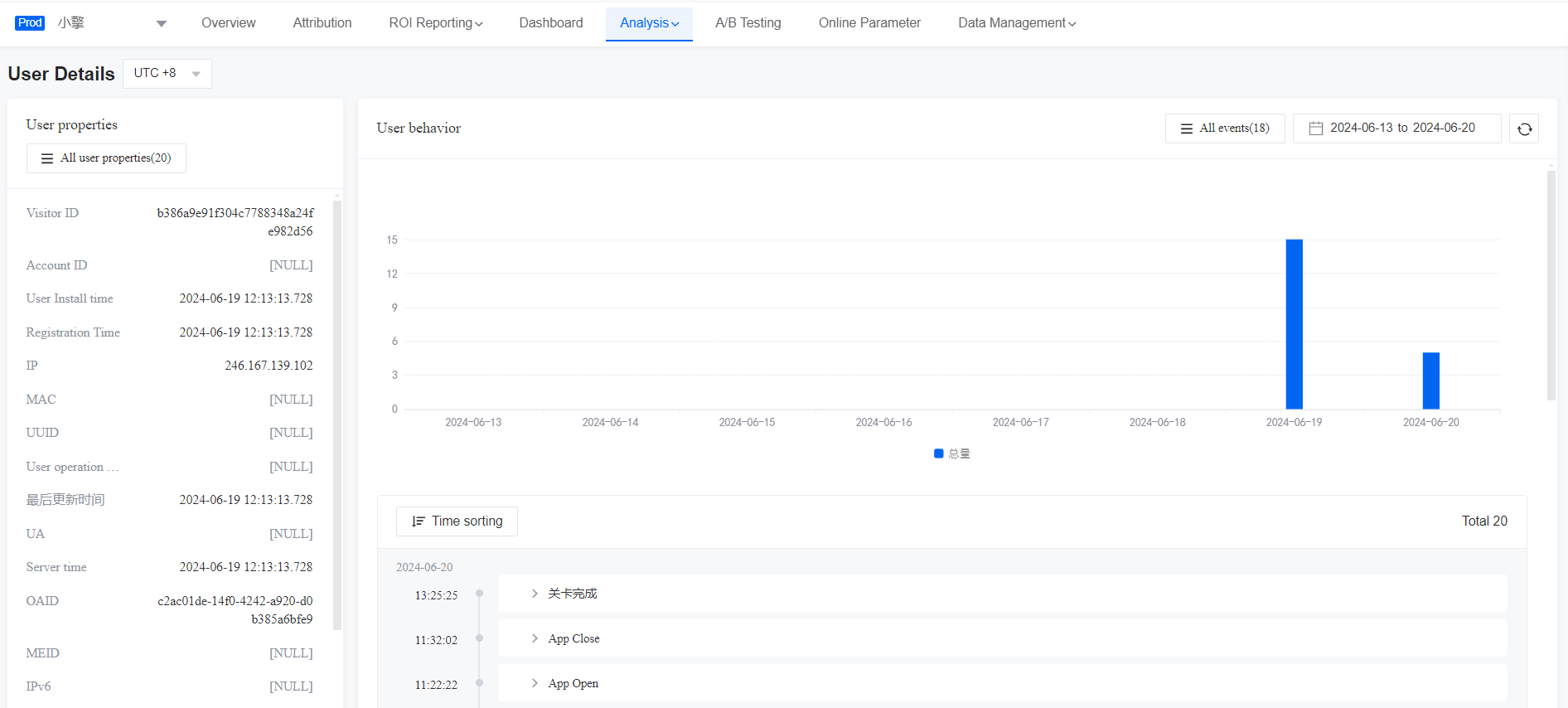Click the refresh icon next to date range
The image size is (1568, 708).
[1524, 129]
